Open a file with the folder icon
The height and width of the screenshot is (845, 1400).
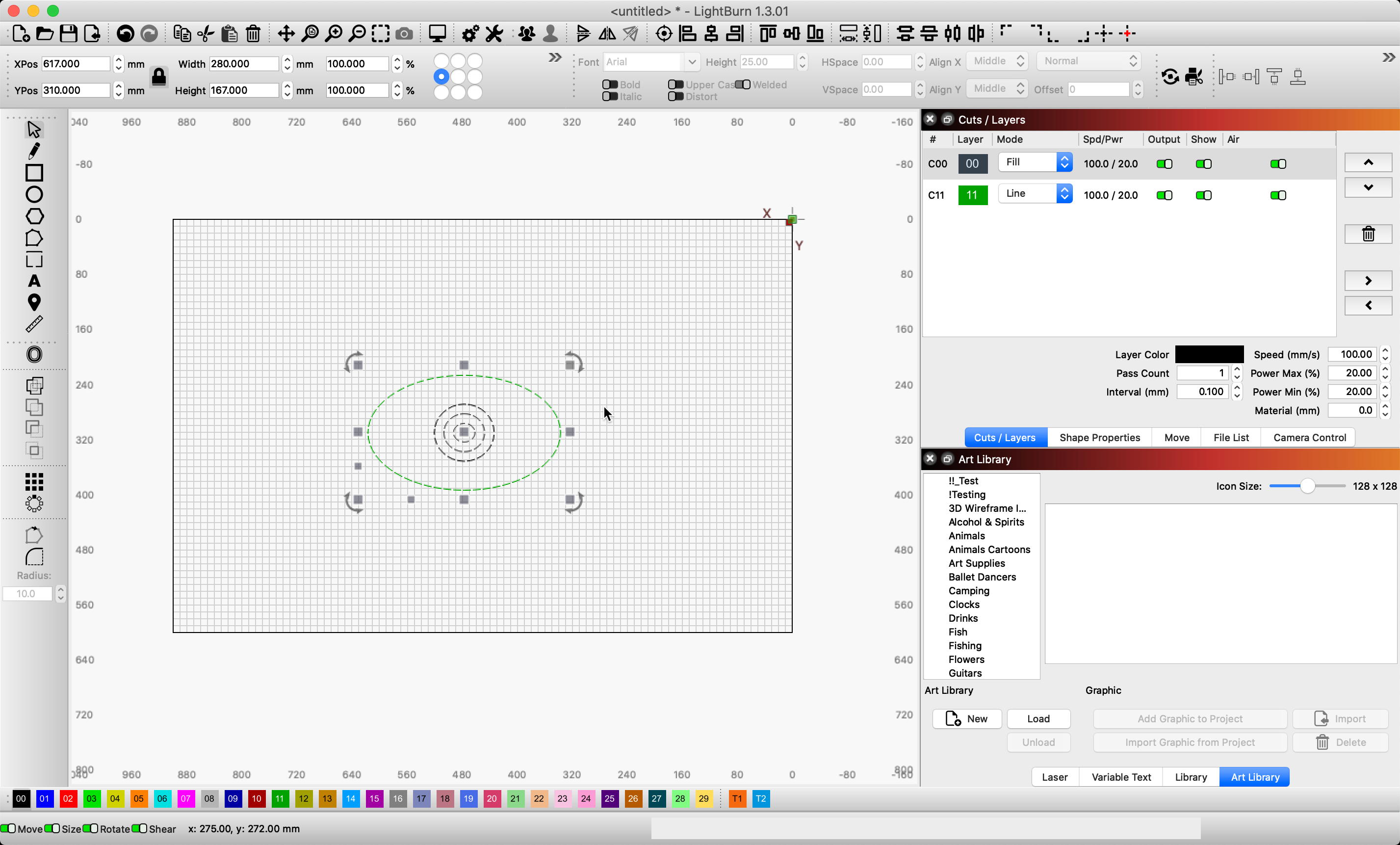click(x=45, y=33)
